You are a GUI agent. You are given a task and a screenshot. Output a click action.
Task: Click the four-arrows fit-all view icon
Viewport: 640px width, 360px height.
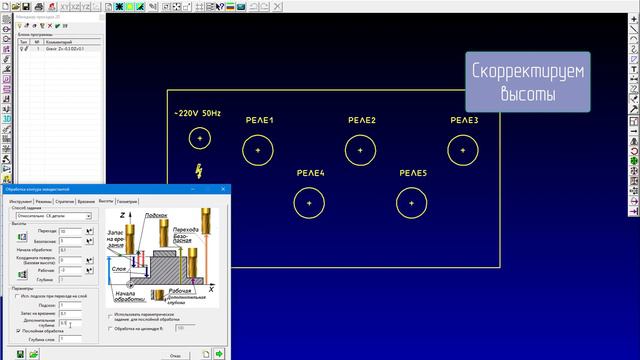pos(177,7)
